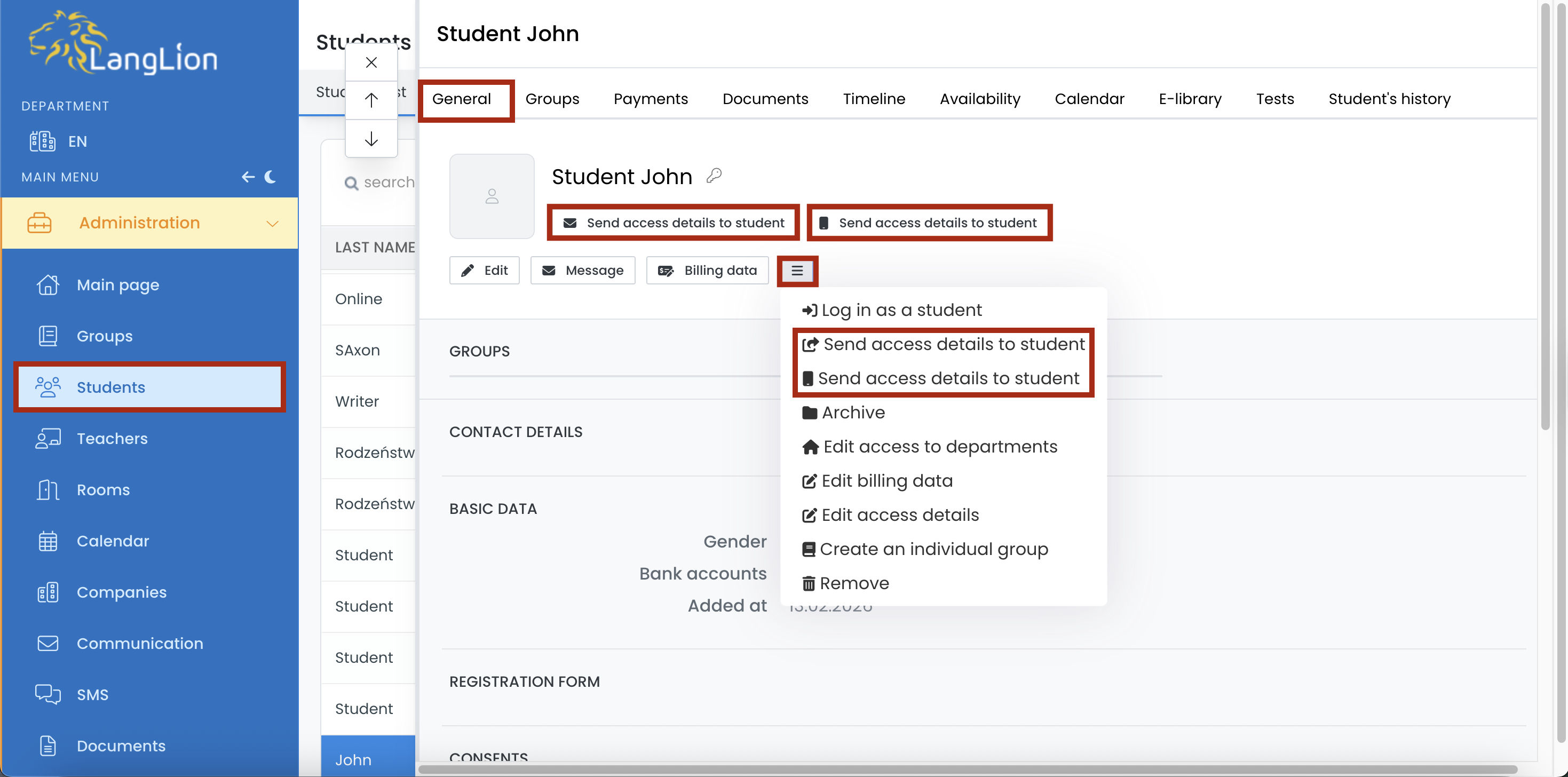Go to next student with down arrow
Viewport: 1568px width, 777px height.
371,139
